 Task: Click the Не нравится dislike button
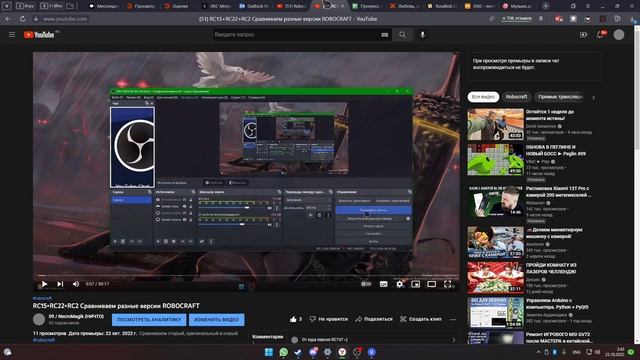point(329,319)
